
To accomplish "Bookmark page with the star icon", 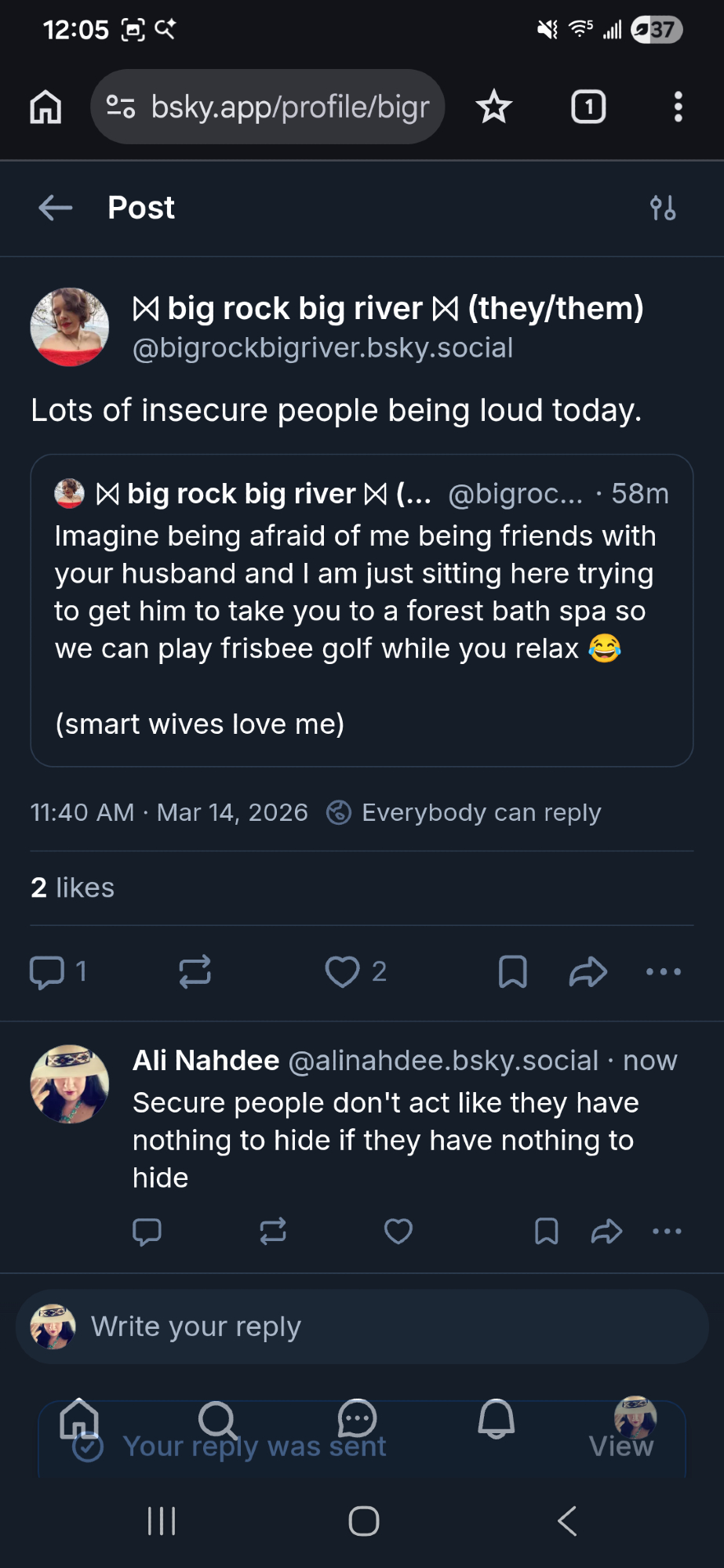I will [494, 107].
